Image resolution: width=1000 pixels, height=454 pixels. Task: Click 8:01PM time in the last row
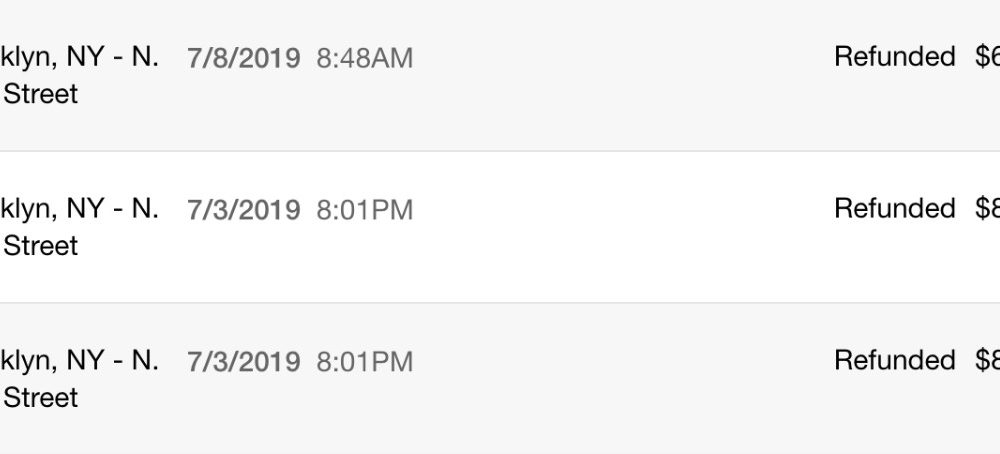point(365,362)
